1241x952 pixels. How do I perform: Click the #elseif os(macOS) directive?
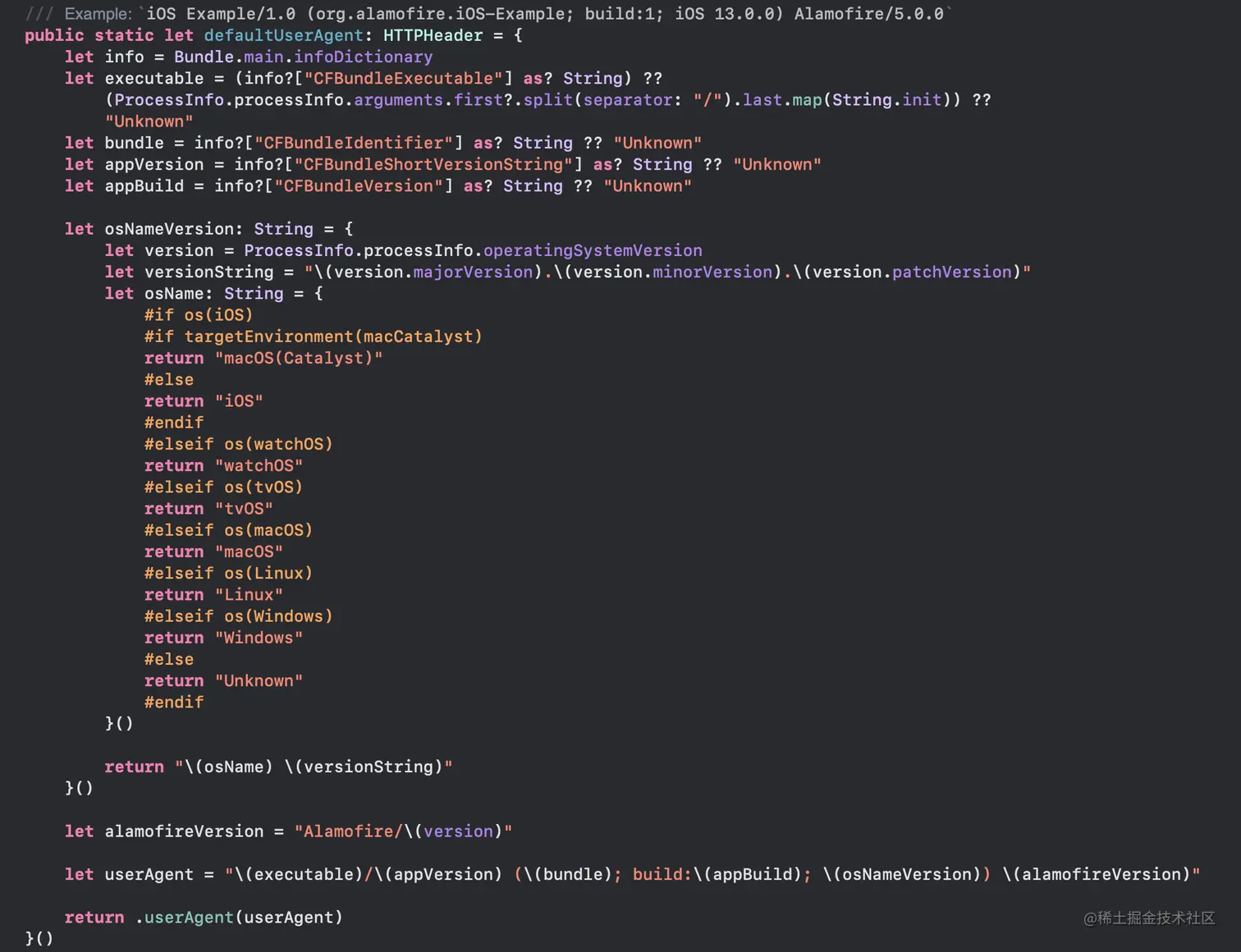click(x=229, y=530)
